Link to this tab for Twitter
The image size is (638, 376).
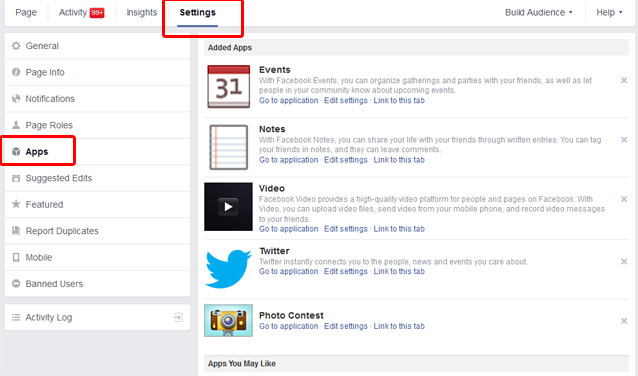pyautogui.click(x=399, y=271)
